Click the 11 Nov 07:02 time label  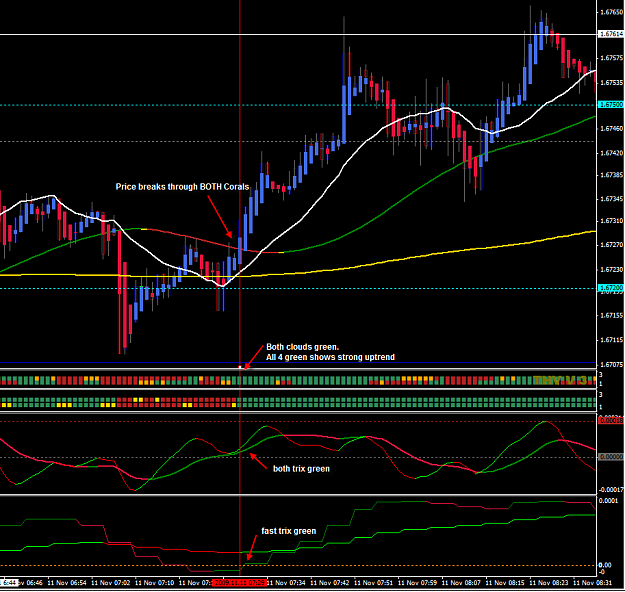pyautogui.click(x=111, y=583)
